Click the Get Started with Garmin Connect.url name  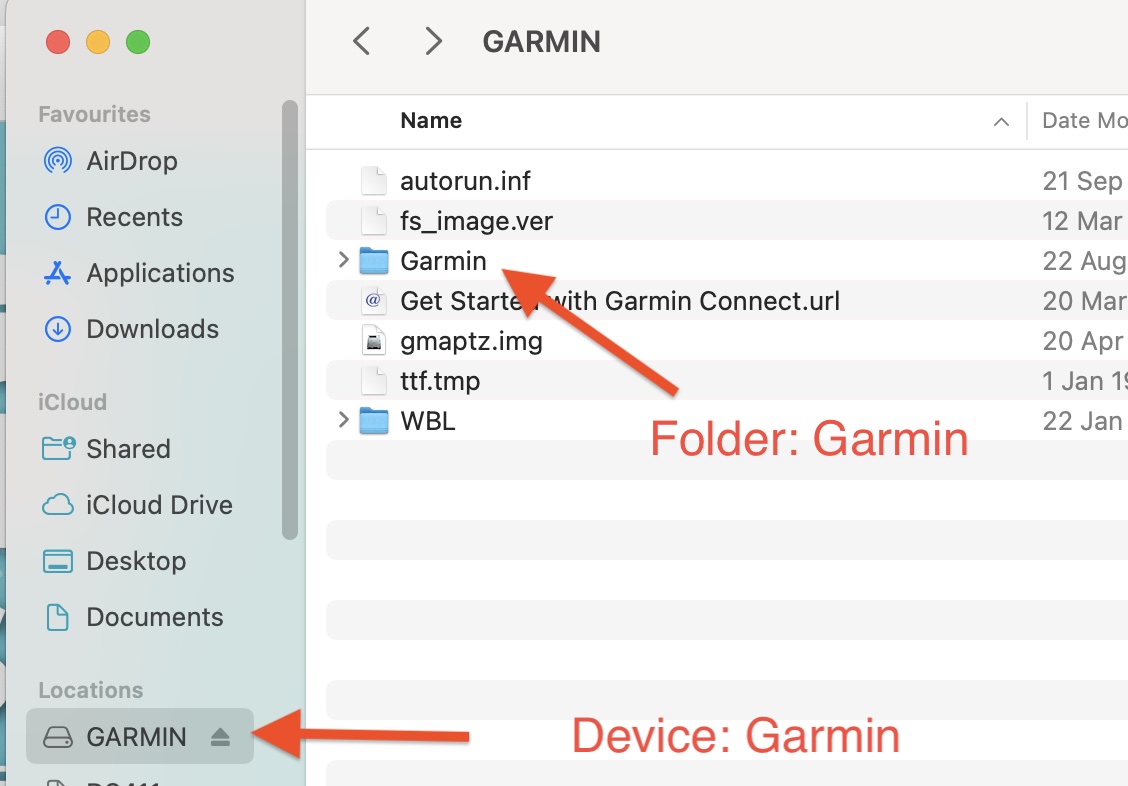pyautogui.click(x=620, y=301)
